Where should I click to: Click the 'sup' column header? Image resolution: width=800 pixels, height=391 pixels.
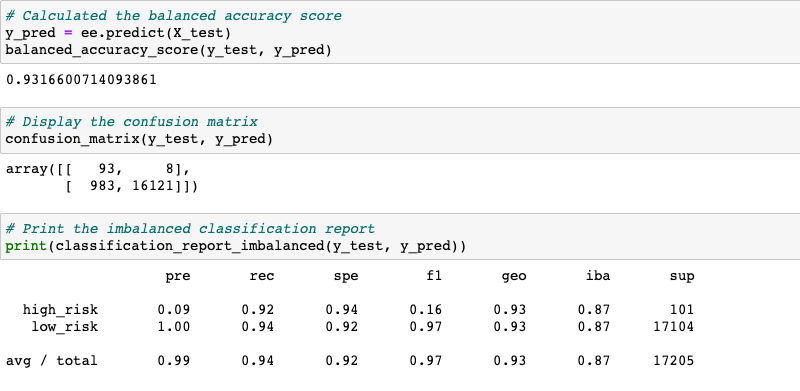(x=682, y=277)
